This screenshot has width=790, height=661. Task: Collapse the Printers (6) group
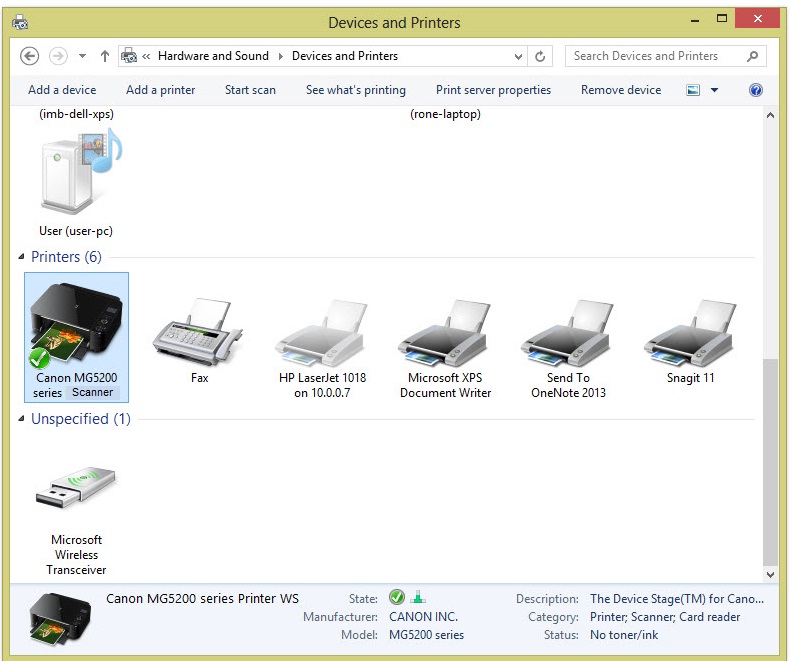[23, 258]
